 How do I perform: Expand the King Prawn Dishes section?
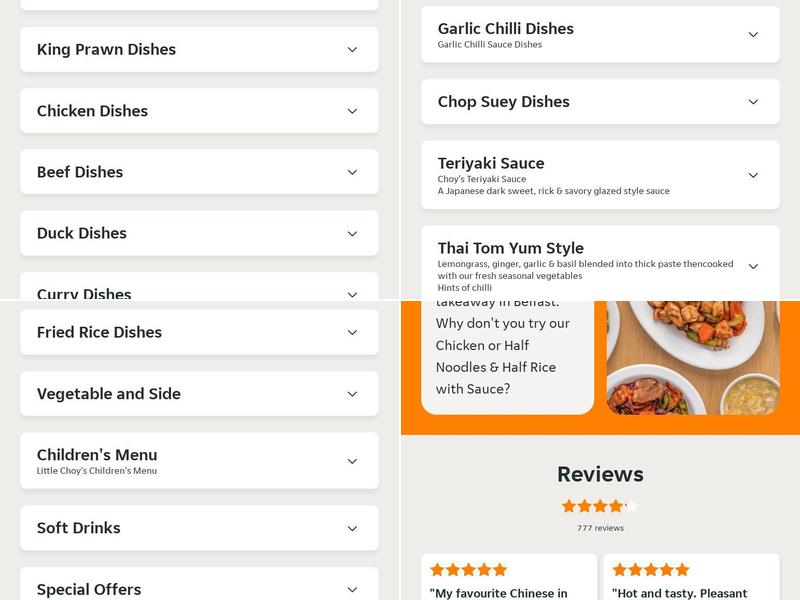(x=199, y=49)
